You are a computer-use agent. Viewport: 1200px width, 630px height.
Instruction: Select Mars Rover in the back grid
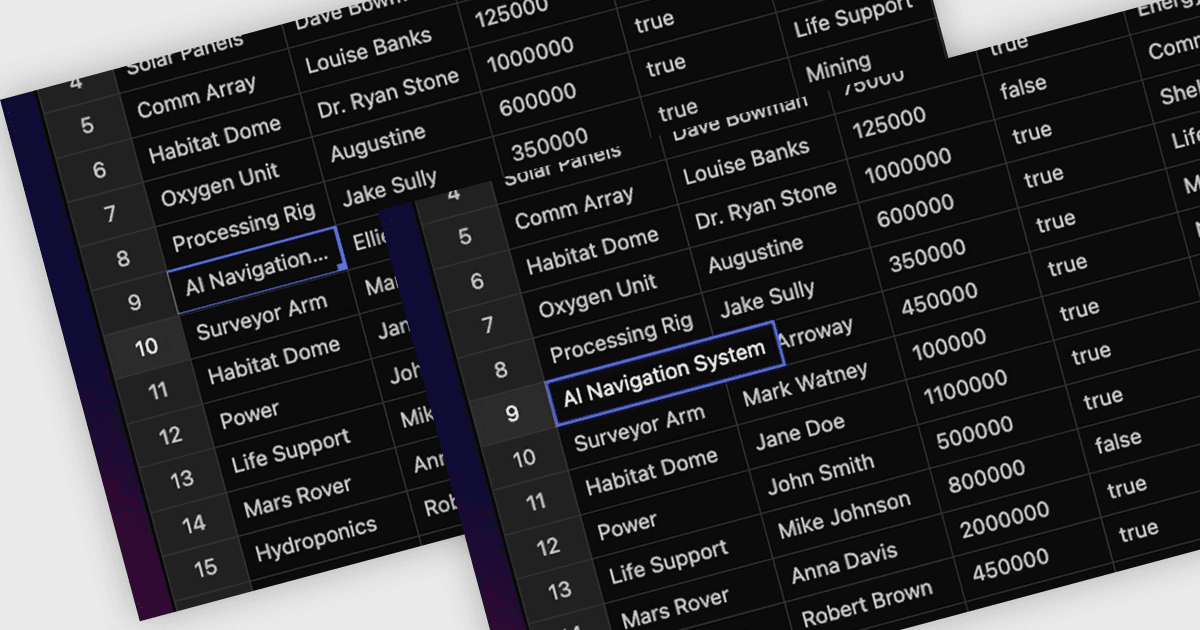(298, 496)
